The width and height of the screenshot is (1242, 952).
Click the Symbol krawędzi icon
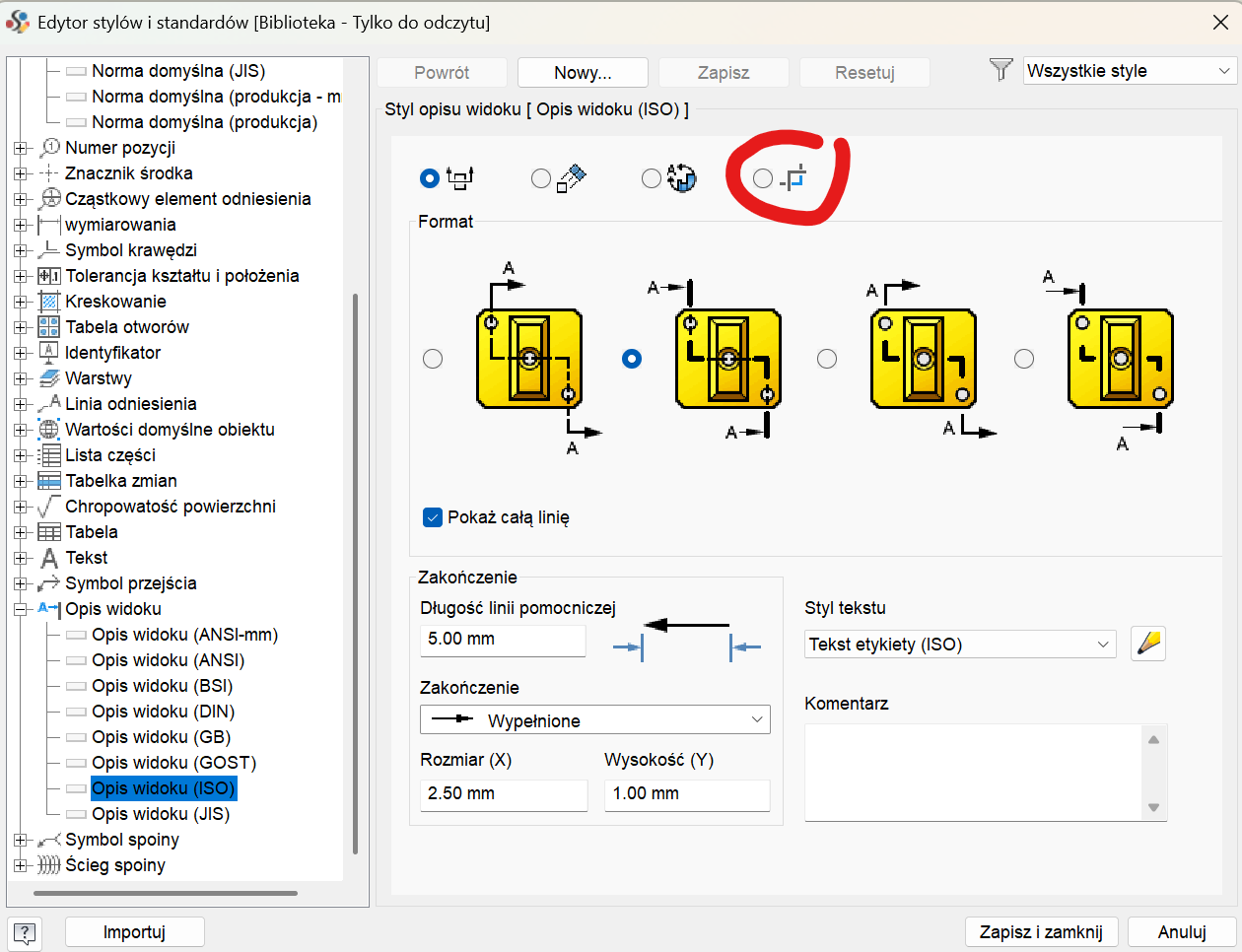49,250
